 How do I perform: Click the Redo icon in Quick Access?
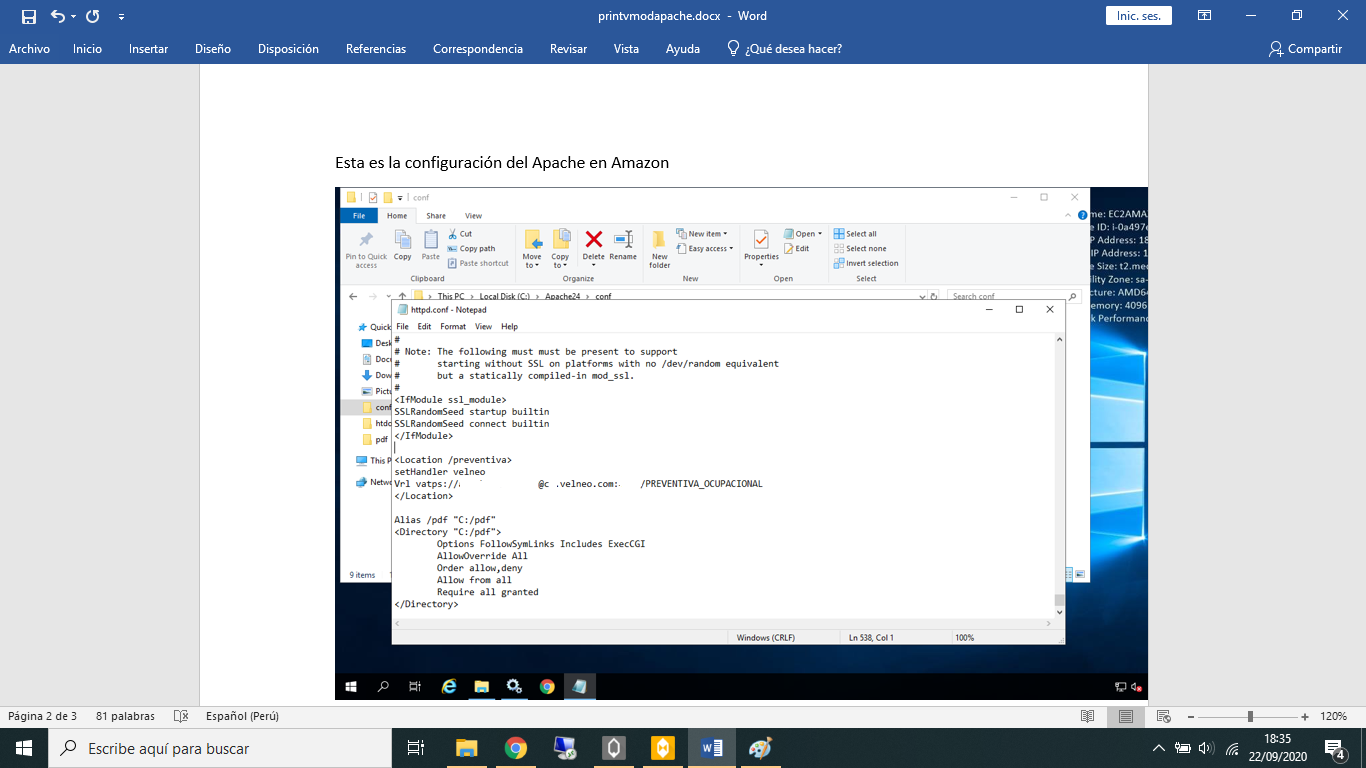93,16
